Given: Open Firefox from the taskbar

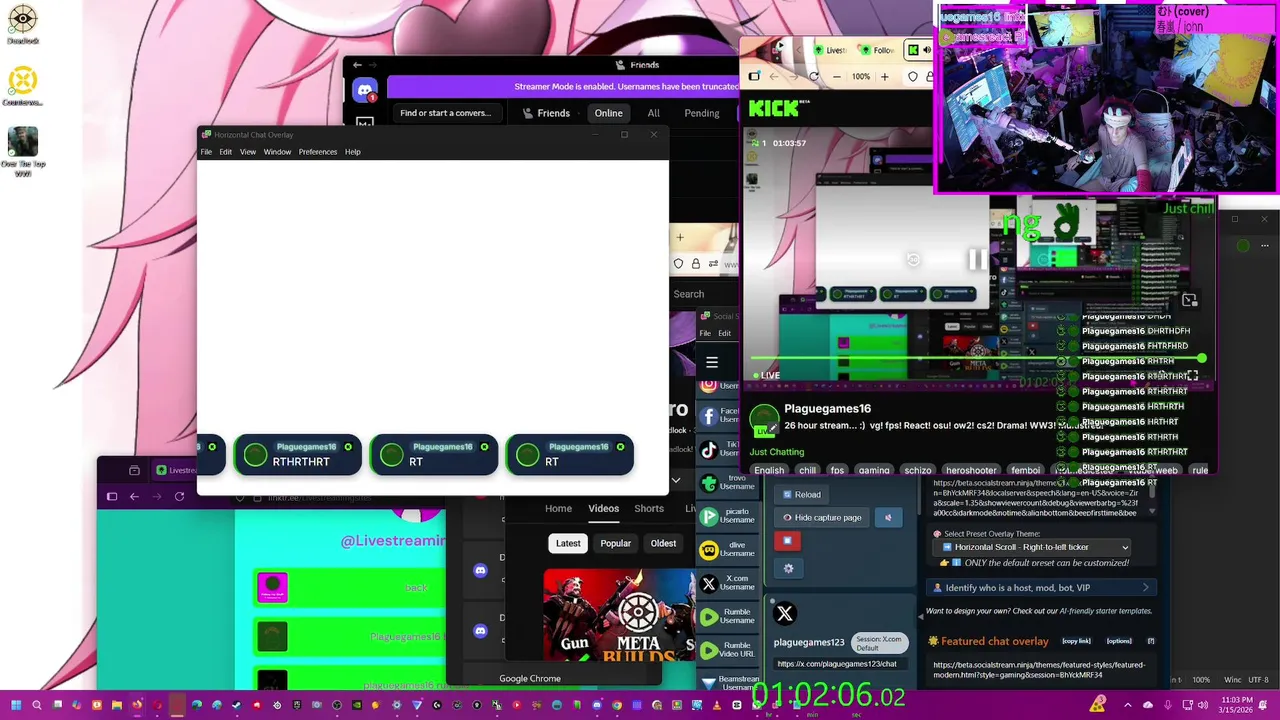Looking at the screenshot, I should click(137, 705).
